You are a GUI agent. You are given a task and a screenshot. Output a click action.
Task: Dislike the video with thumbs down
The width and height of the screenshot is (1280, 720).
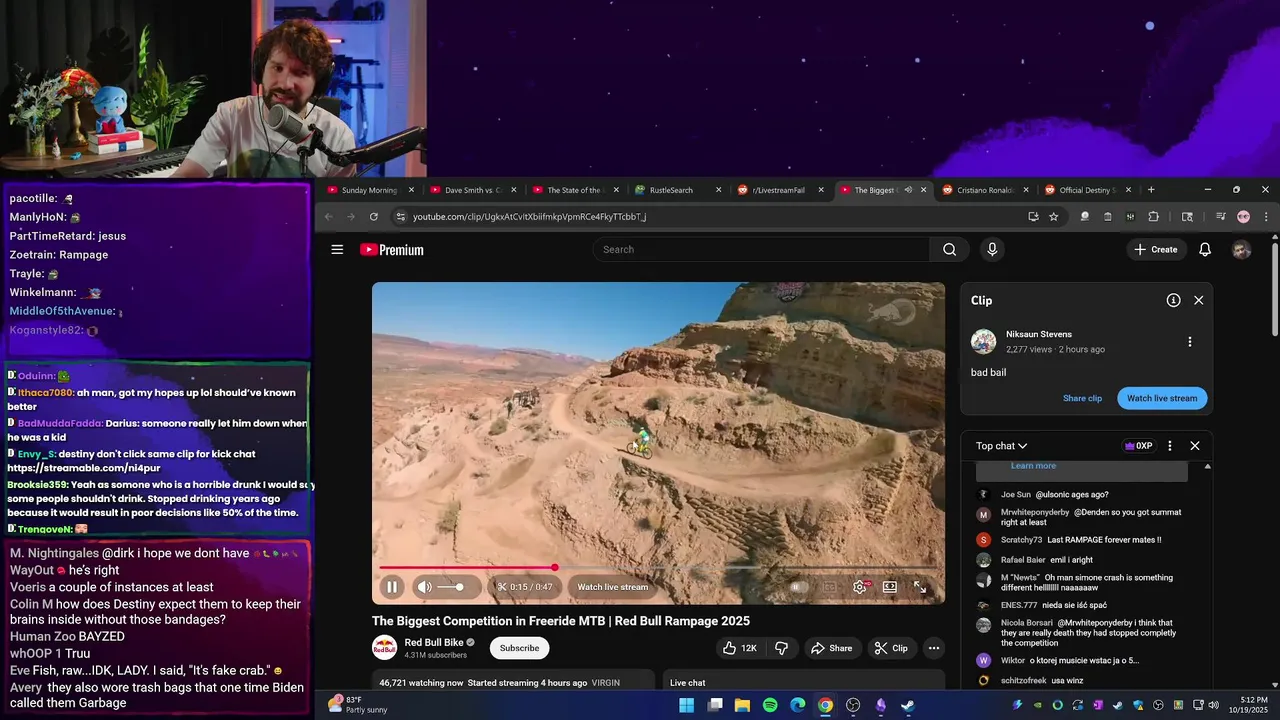coord(782,648)
